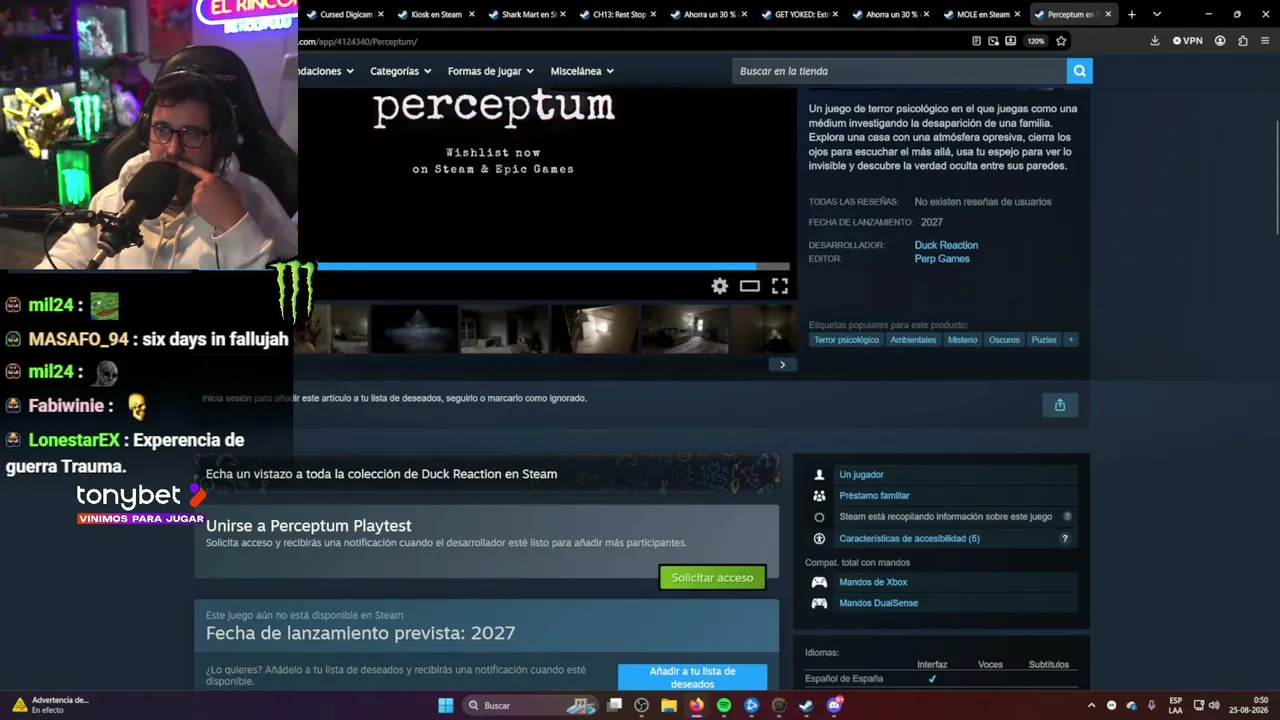
Task: Switch to the GET YOKED tab
Action: (799, 14)
